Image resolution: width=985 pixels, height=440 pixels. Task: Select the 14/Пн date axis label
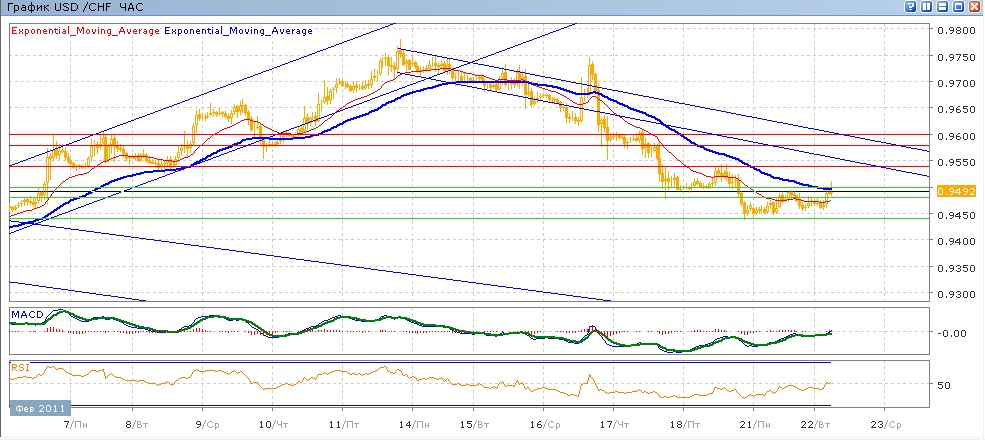[x=415, y=424]
